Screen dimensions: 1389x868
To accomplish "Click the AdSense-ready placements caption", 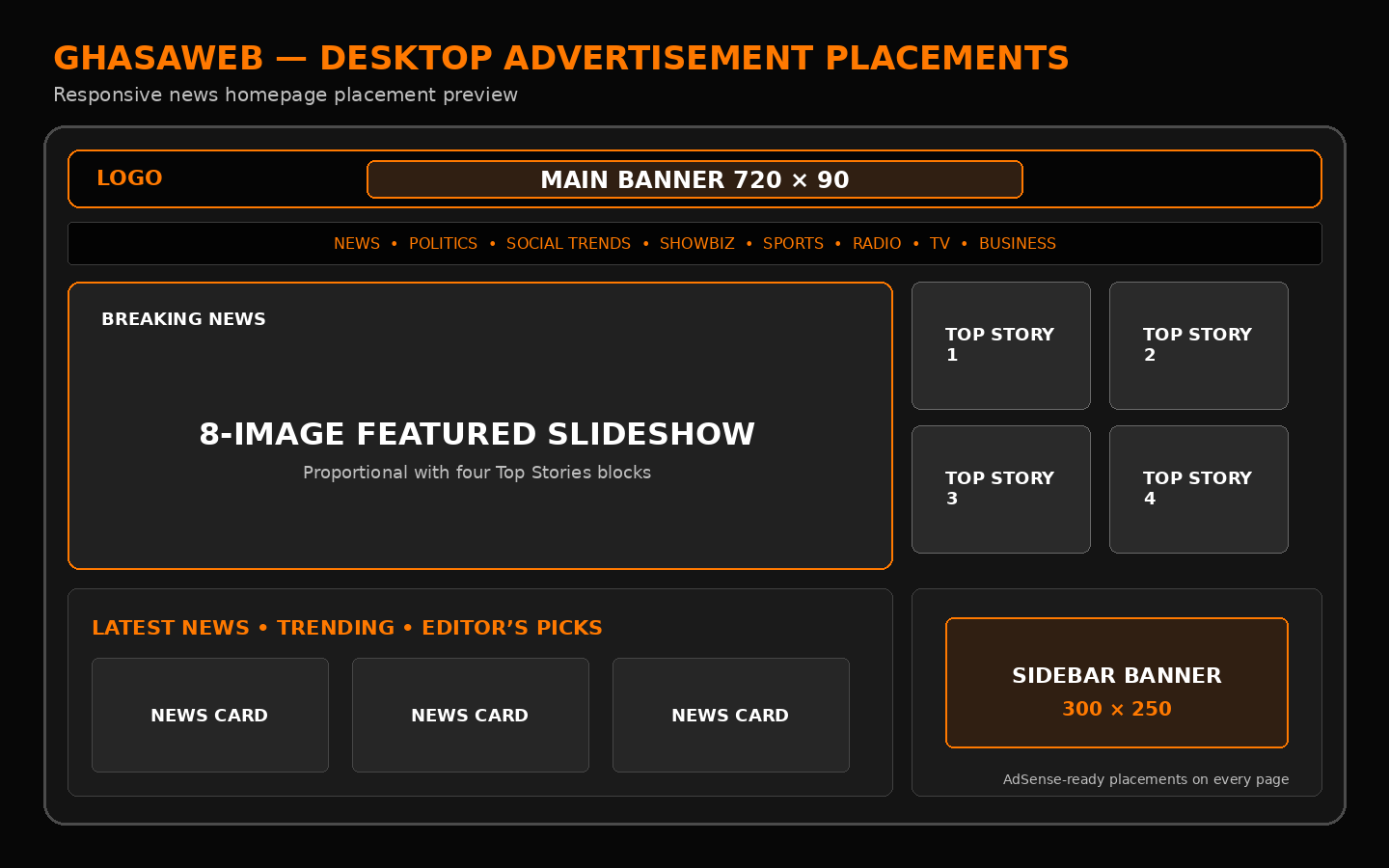I will coord(1146,779).
